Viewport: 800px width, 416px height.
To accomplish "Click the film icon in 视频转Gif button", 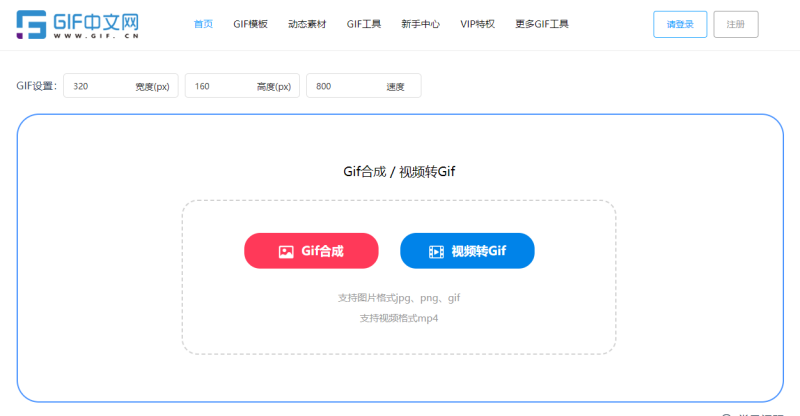I will click(x=436, y=252).
